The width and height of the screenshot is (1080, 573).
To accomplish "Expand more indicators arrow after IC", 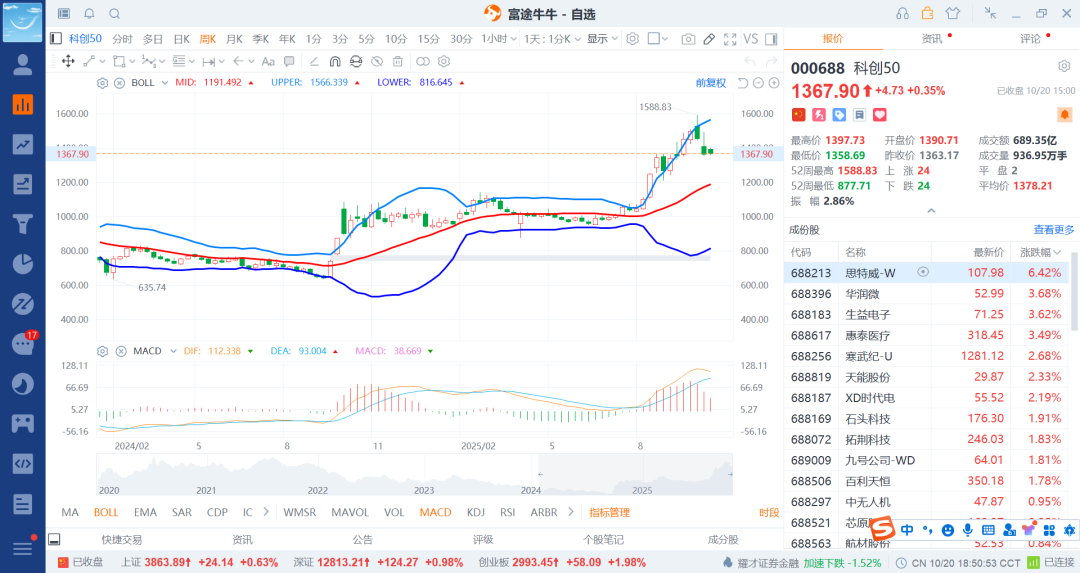I will (267, 512).
